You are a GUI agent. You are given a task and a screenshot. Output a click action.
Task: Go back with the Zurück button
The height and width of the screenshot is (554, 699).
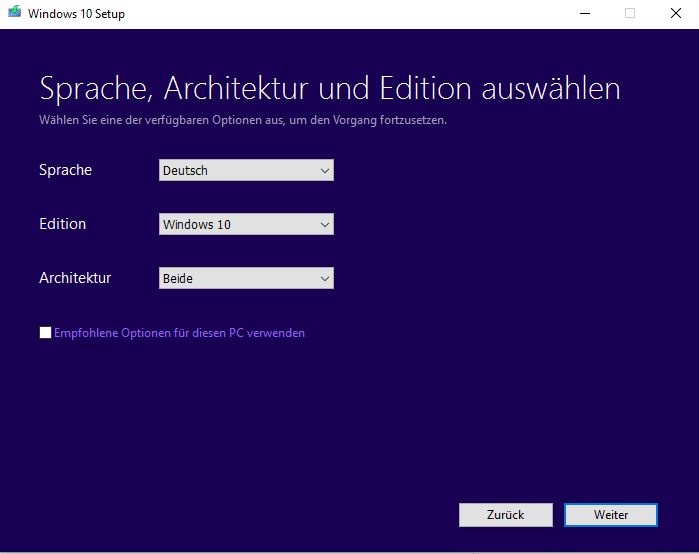(506, 515)
